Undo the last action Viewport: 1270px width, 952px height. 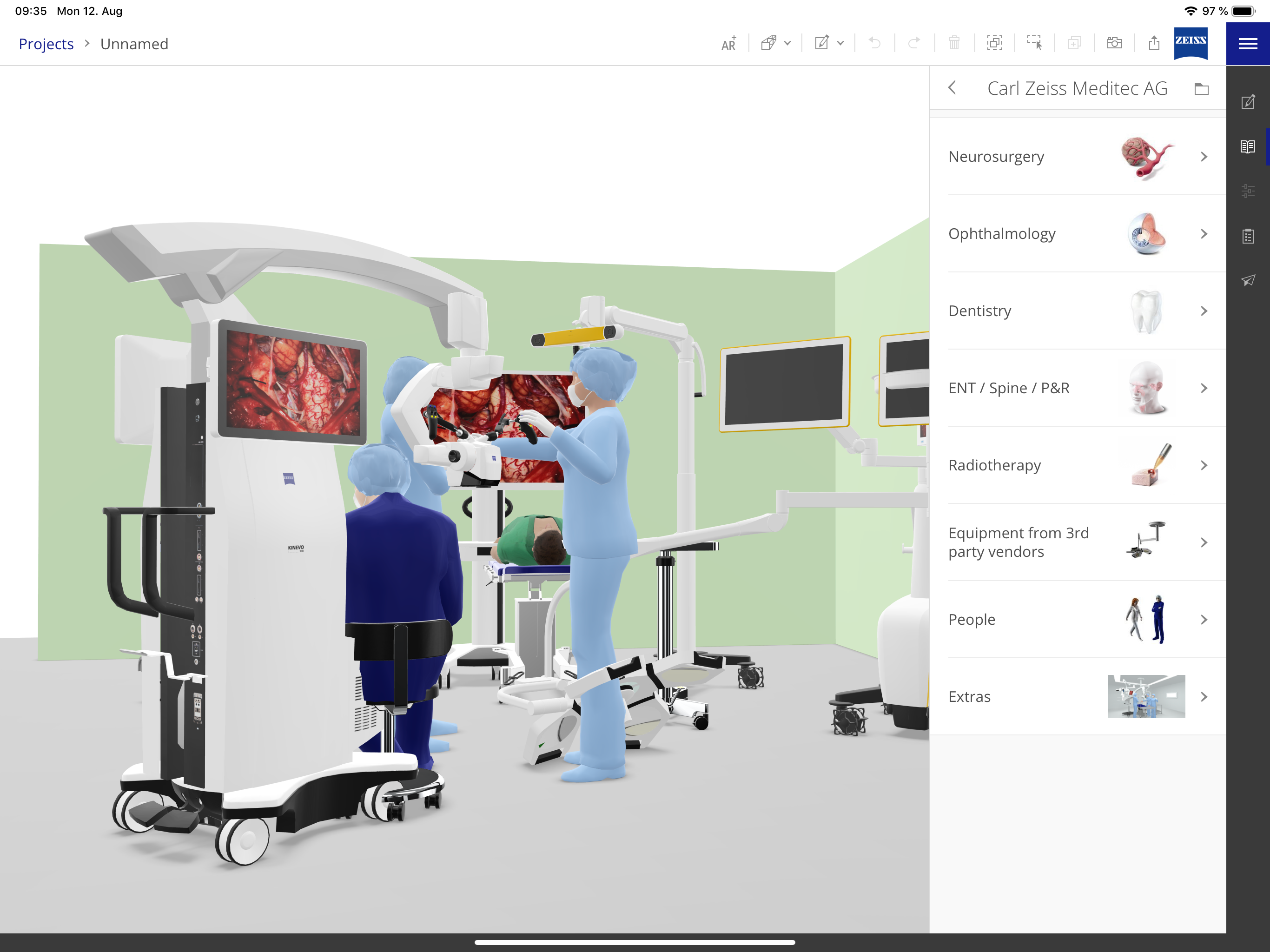[874, 43]
